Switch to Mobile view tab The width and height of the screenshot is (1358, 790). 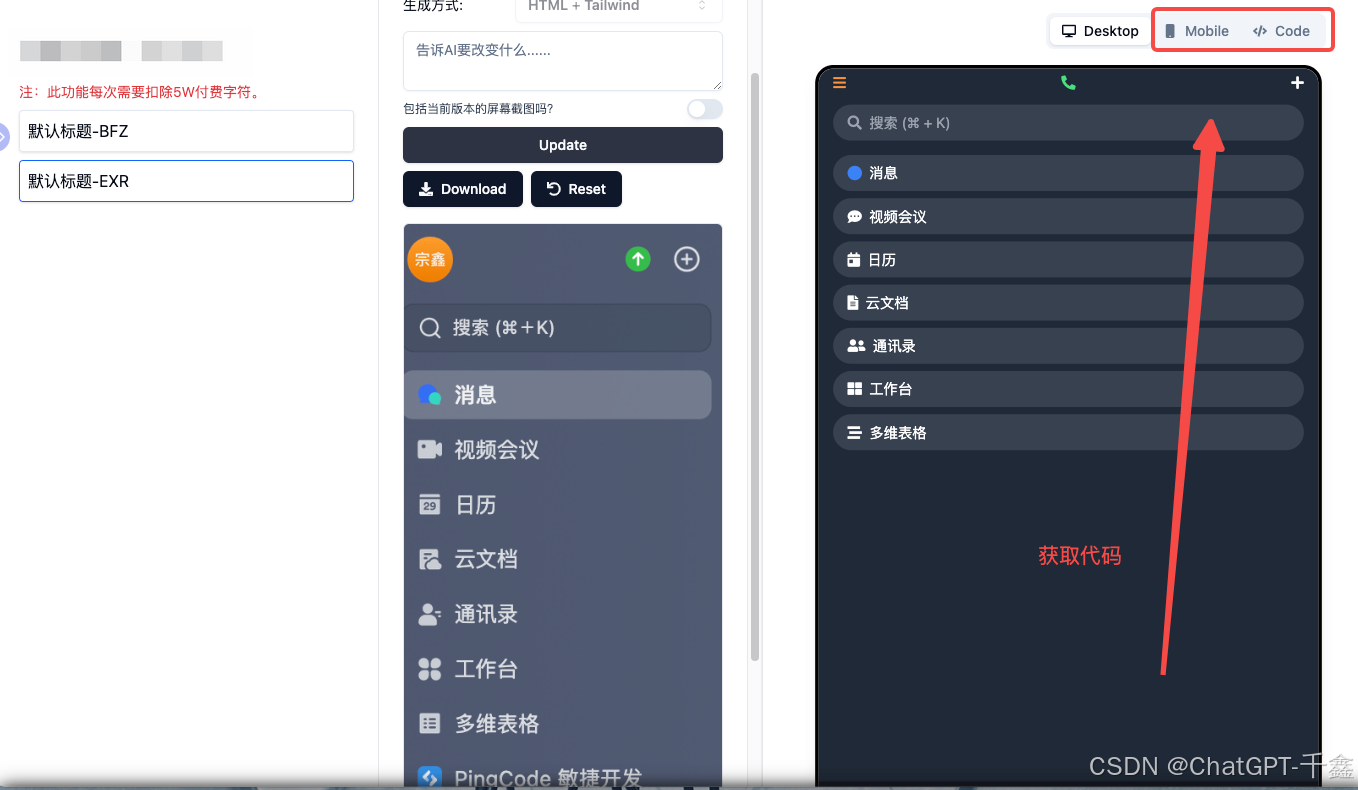pyautogui.click(x=1197, y=31)
